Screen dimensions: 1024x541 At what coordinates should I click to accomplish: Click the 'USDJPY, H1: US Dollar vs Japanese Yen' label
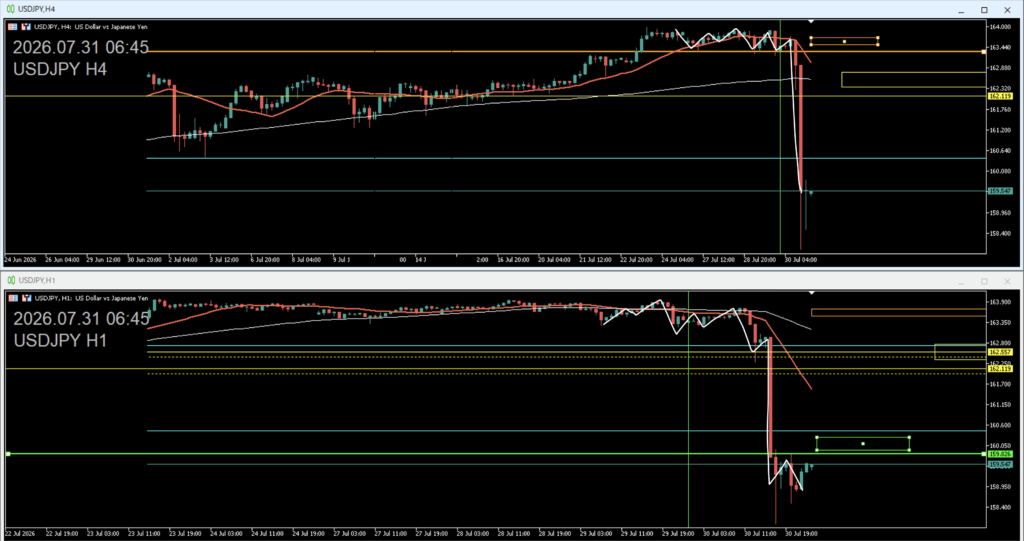pos(91,298)
